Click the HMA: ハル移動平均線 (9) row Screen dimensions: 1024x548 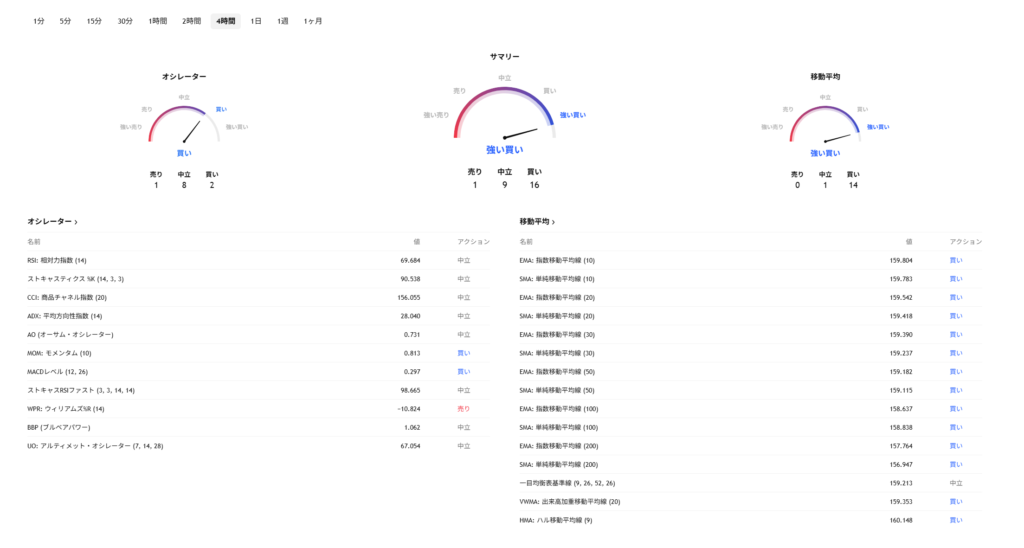556,520
